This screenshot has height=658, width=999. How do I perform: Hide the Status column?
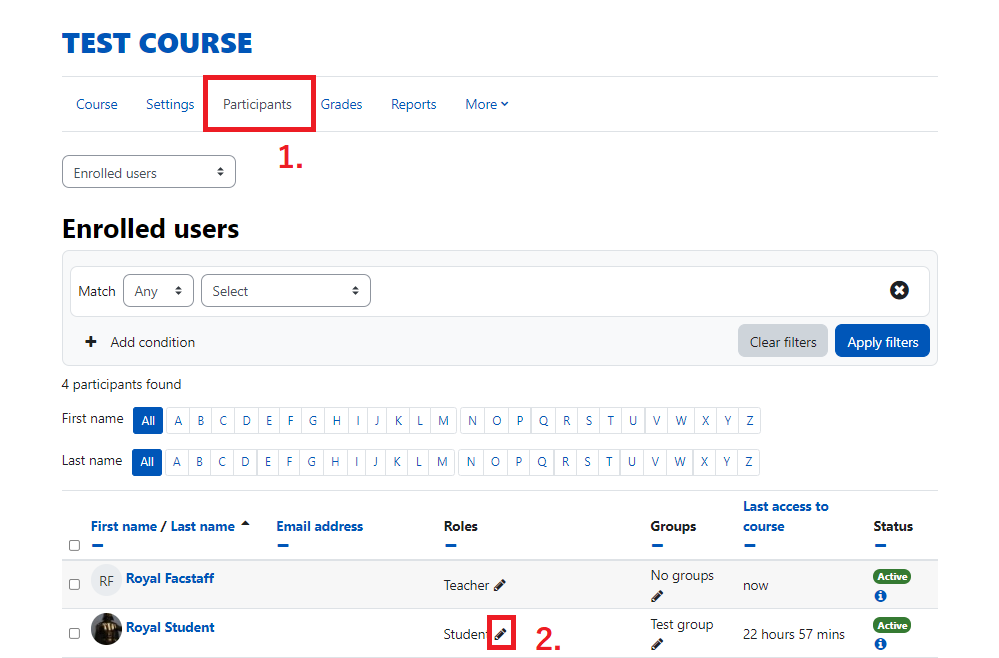click(x=880, y=545)
